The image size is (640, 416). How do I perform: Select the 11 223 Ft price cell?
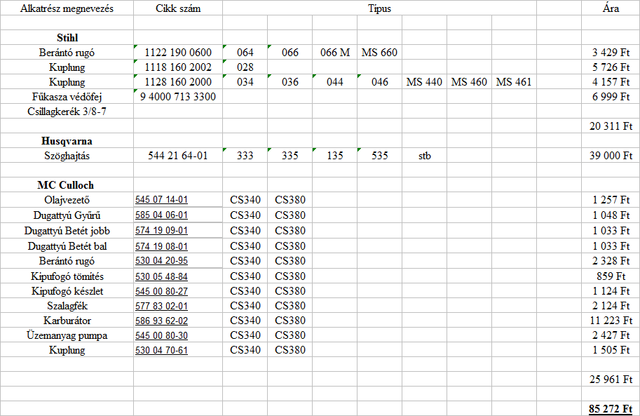point(611,320)
